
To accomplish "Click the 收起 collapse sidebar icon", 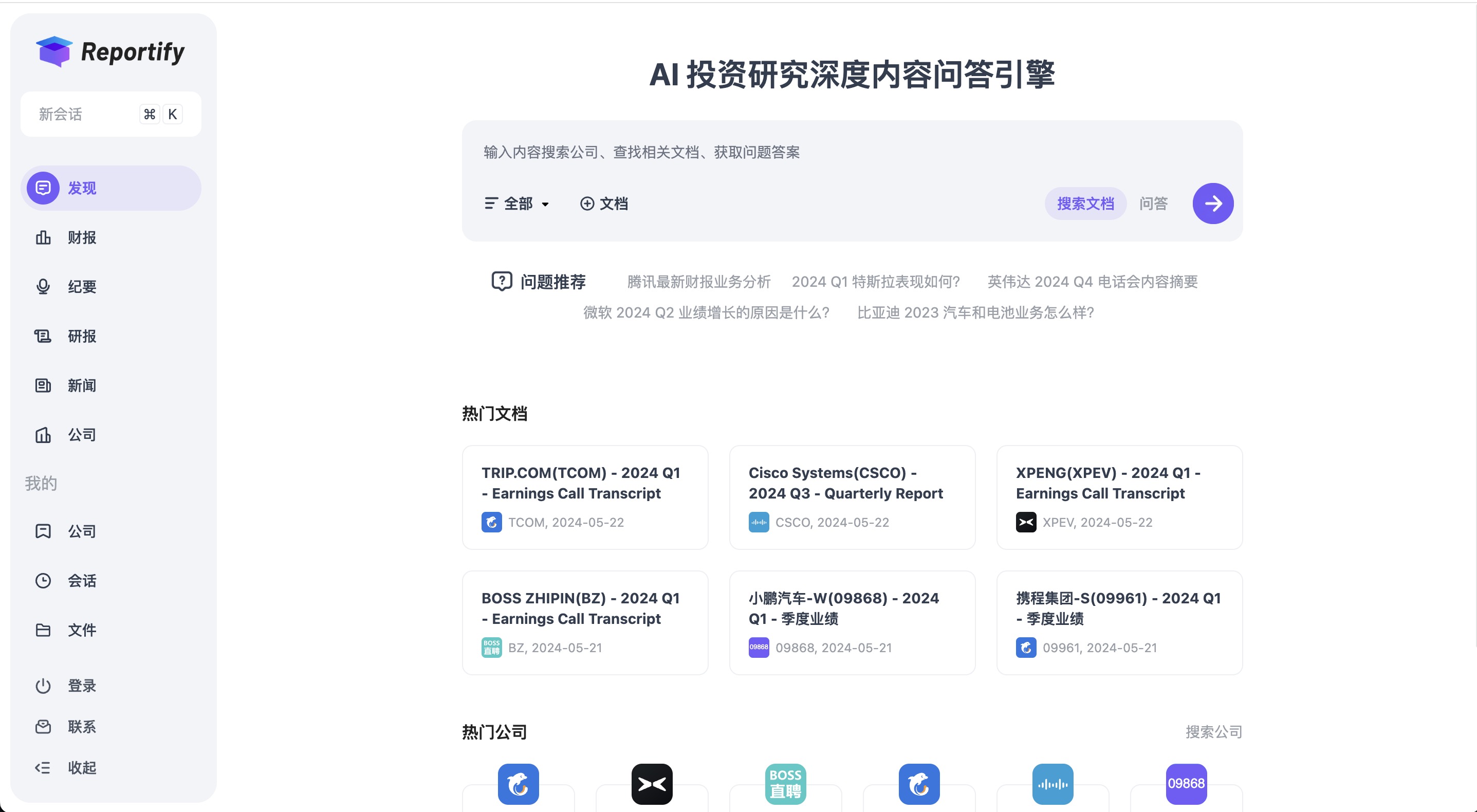I will coord(43,768).
